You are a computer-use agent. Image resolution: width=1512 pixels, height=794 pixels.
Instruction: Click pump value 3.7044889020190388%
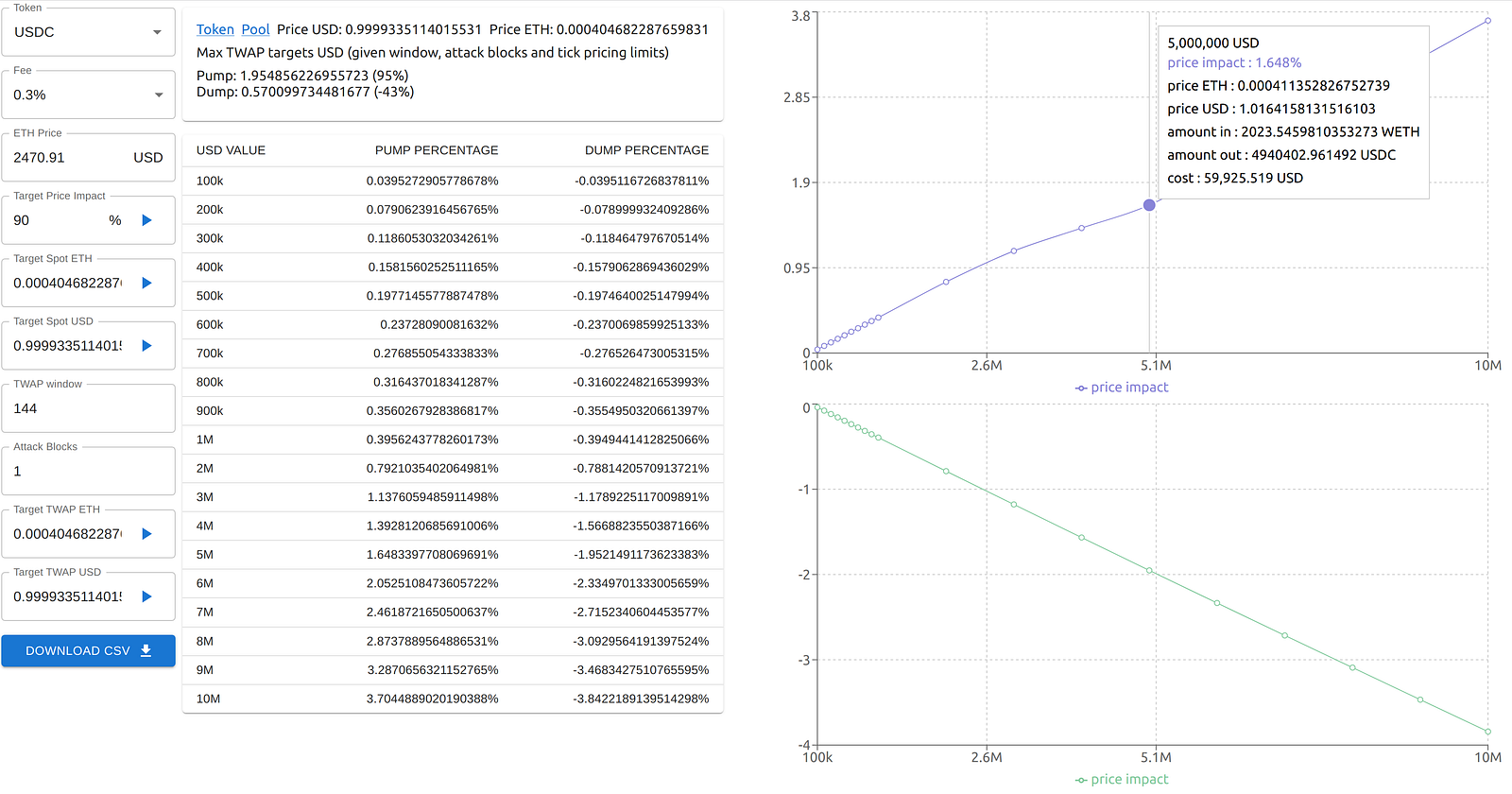433,699
